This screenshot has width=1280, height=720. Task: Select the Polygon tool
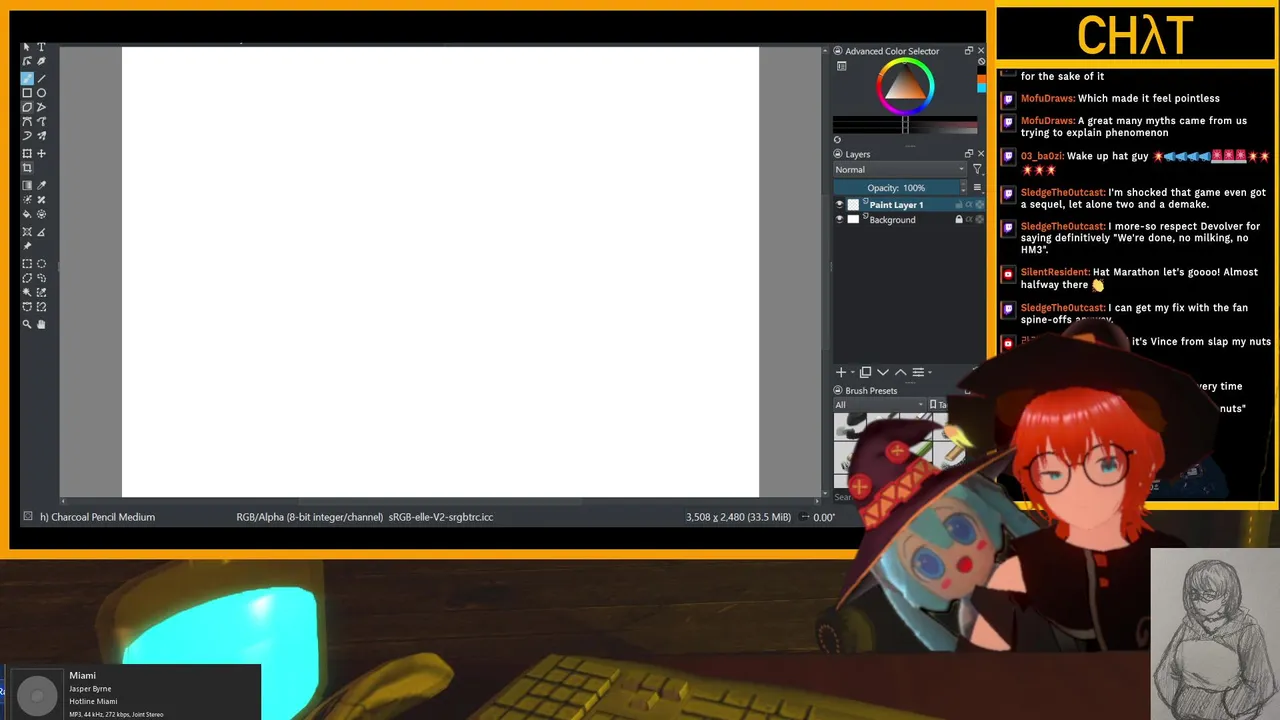pos(27,107)
